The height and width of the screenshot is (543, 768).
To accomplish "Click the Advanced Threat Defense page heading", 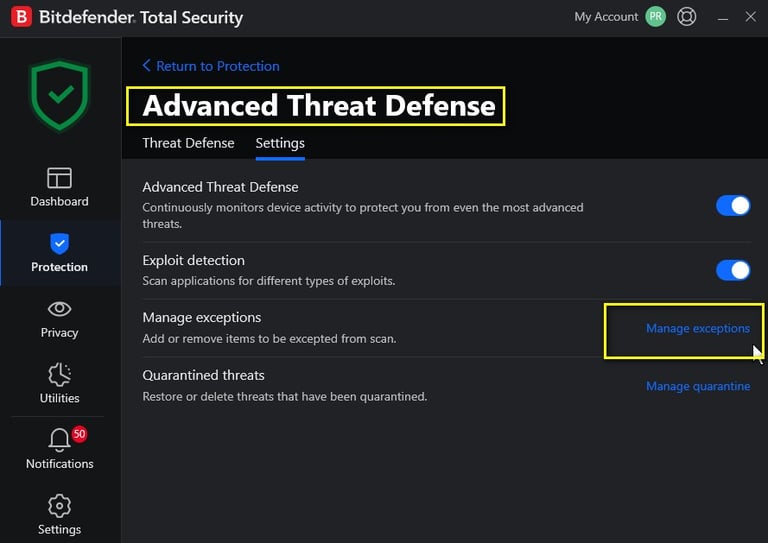I will point(319,106).
